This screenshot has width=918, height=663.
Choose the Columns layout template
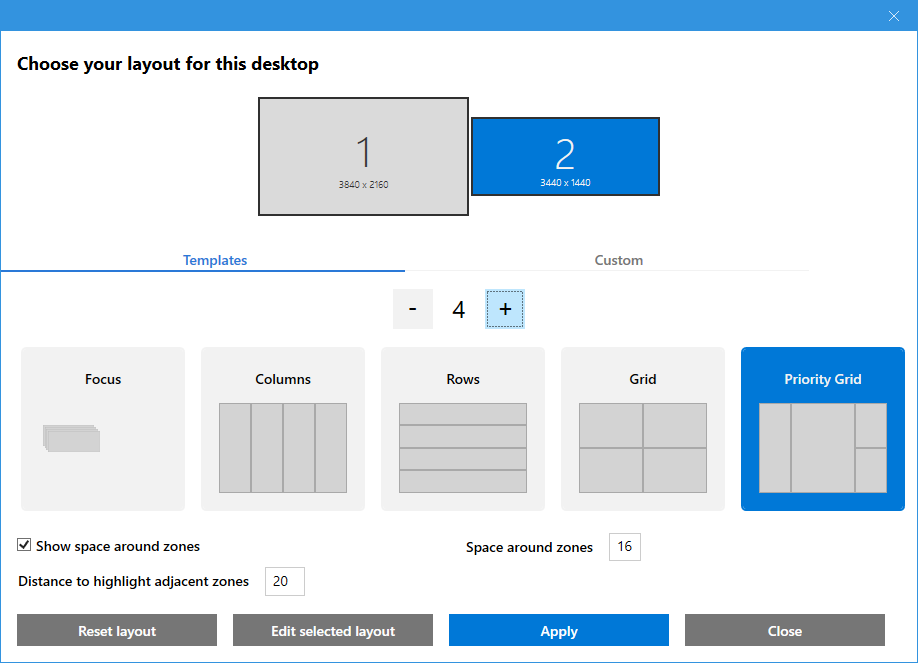[283, 429]
